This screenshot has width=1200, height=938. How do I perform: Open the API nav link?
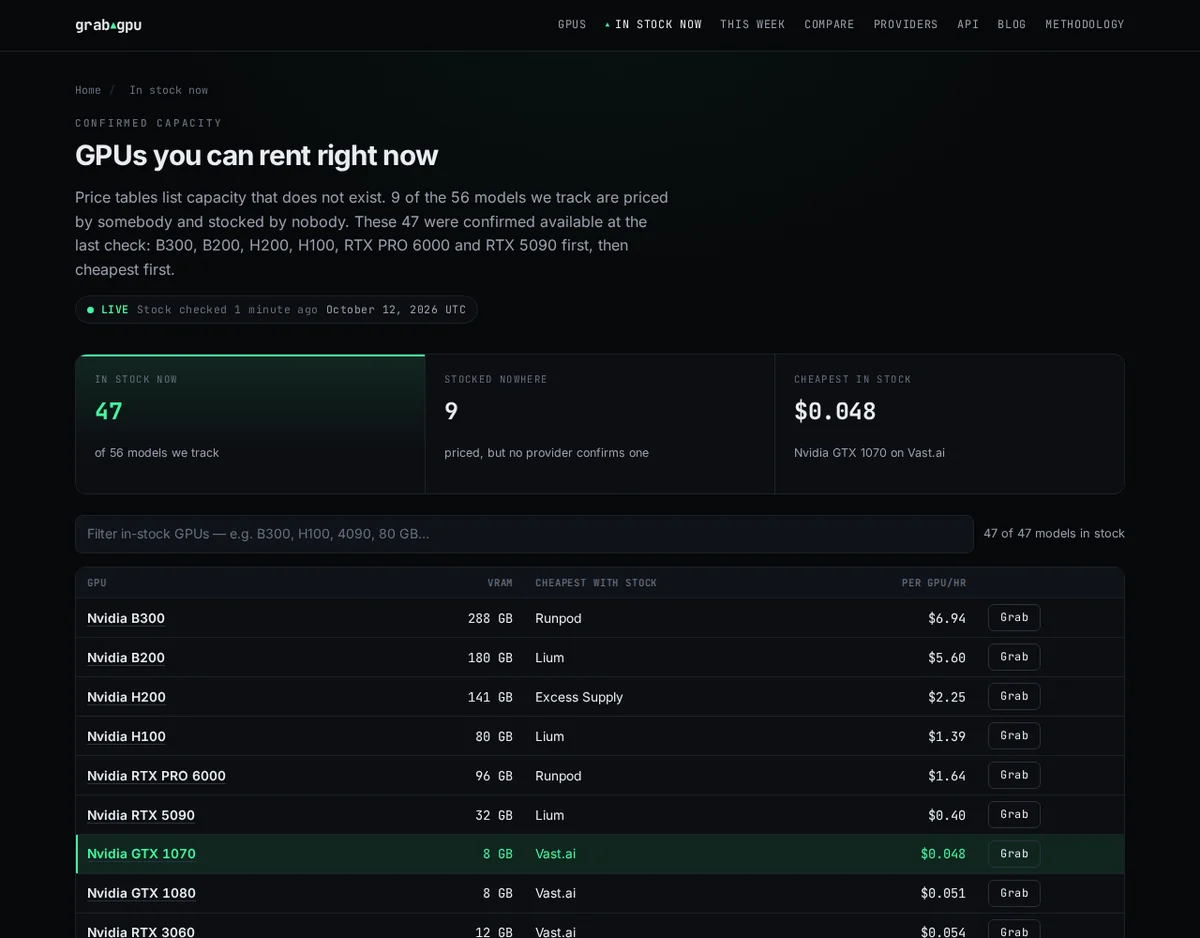968,25
